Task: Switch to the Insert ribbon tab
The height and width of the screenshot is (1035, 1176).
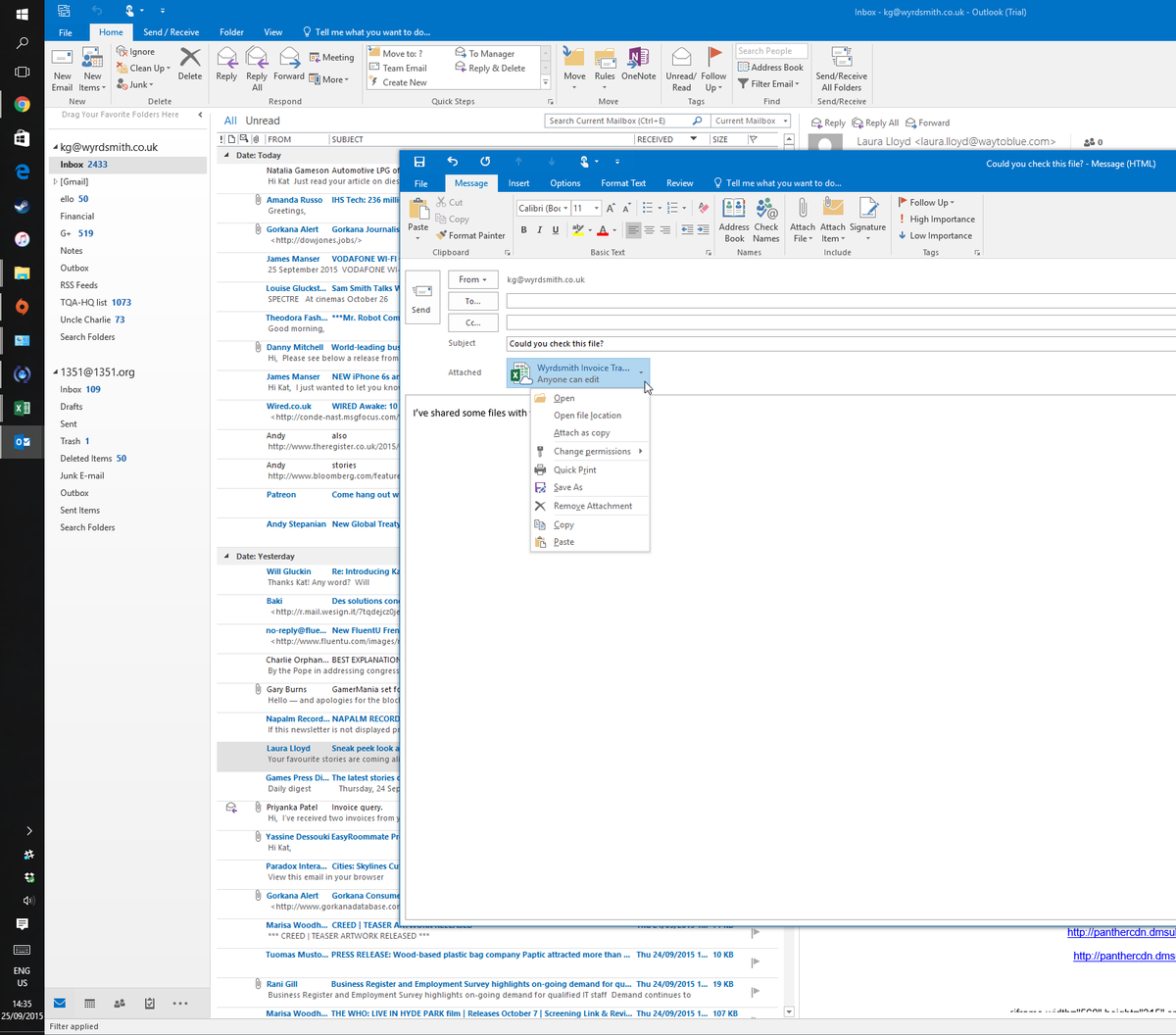Action: pos(518,182)
